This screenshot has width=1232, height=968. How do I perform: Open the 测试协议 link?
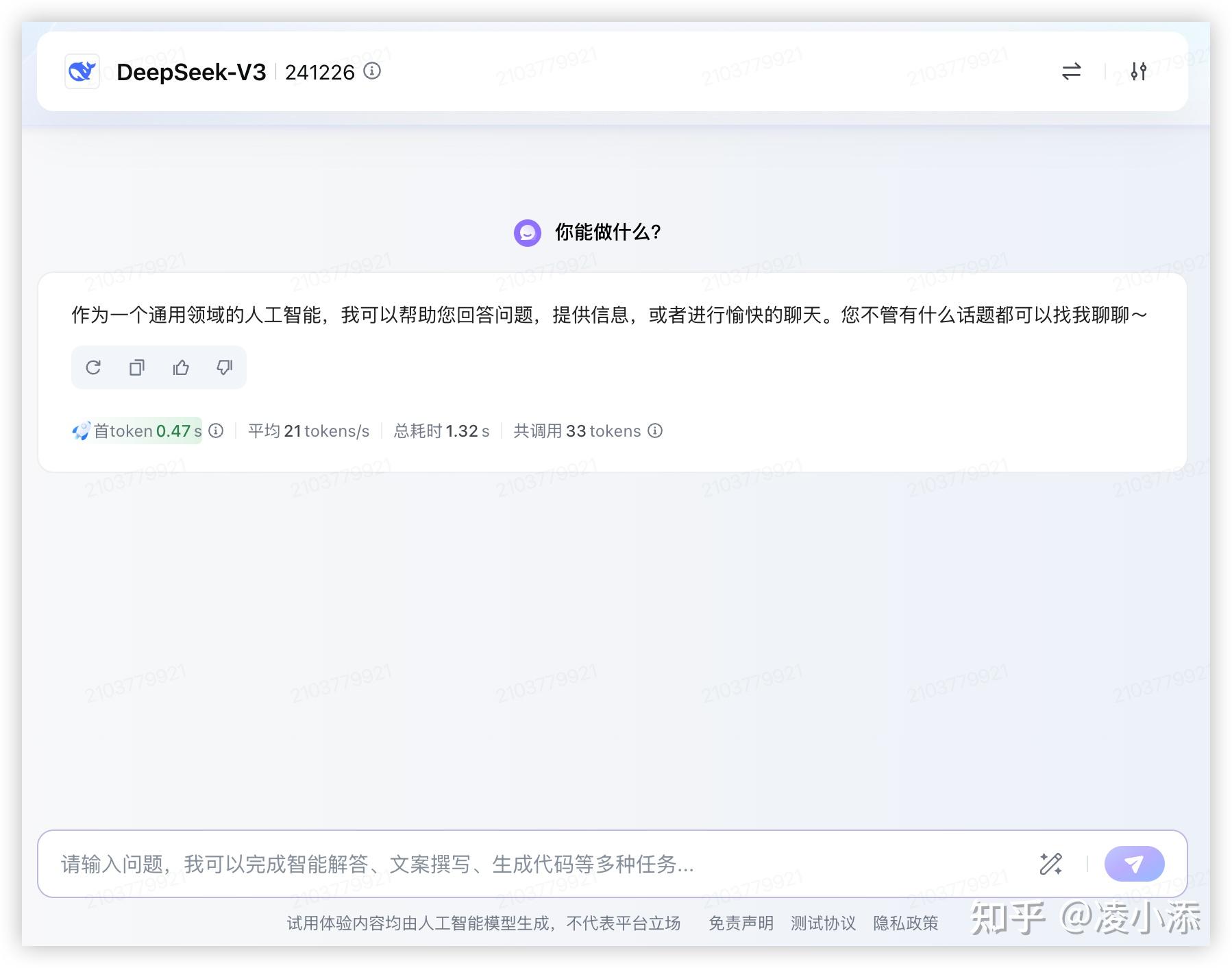823,923
